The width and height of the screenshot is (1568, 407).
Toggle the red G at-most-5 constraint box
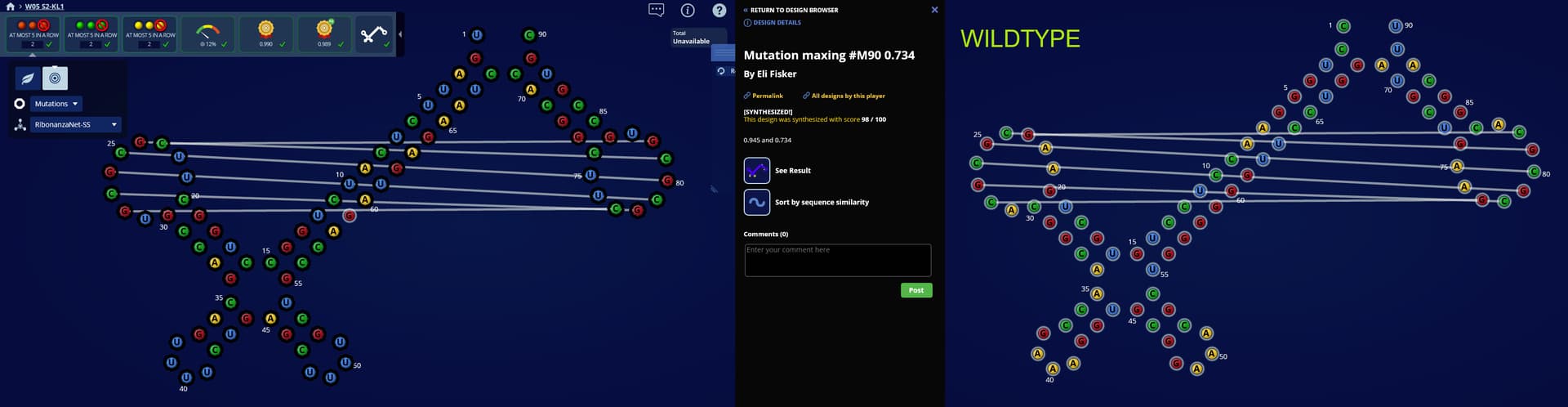(33, 34)
